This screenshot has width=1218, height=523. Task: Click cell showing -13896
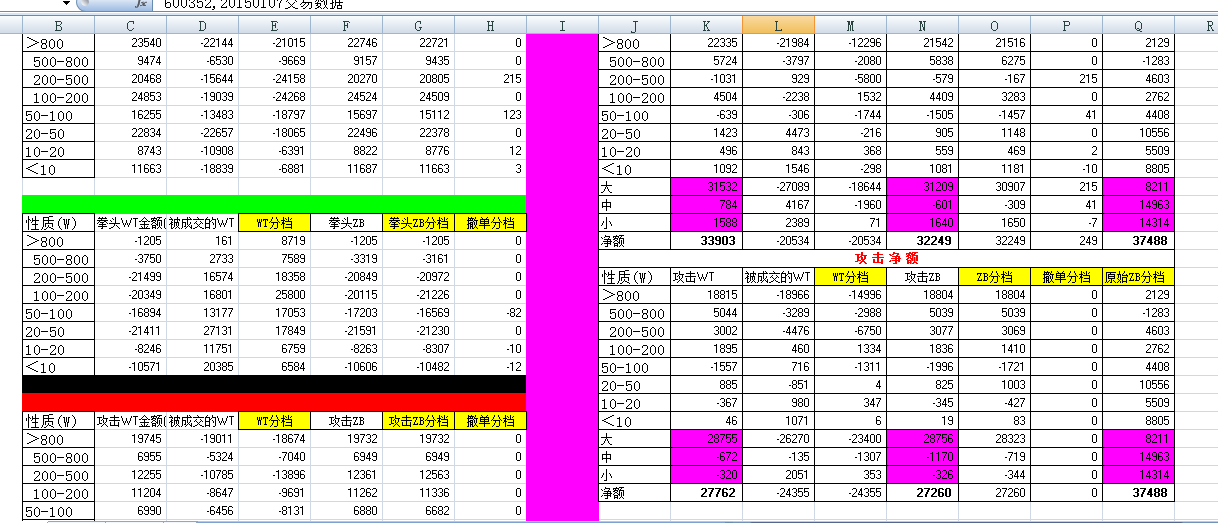click(274, 475)
